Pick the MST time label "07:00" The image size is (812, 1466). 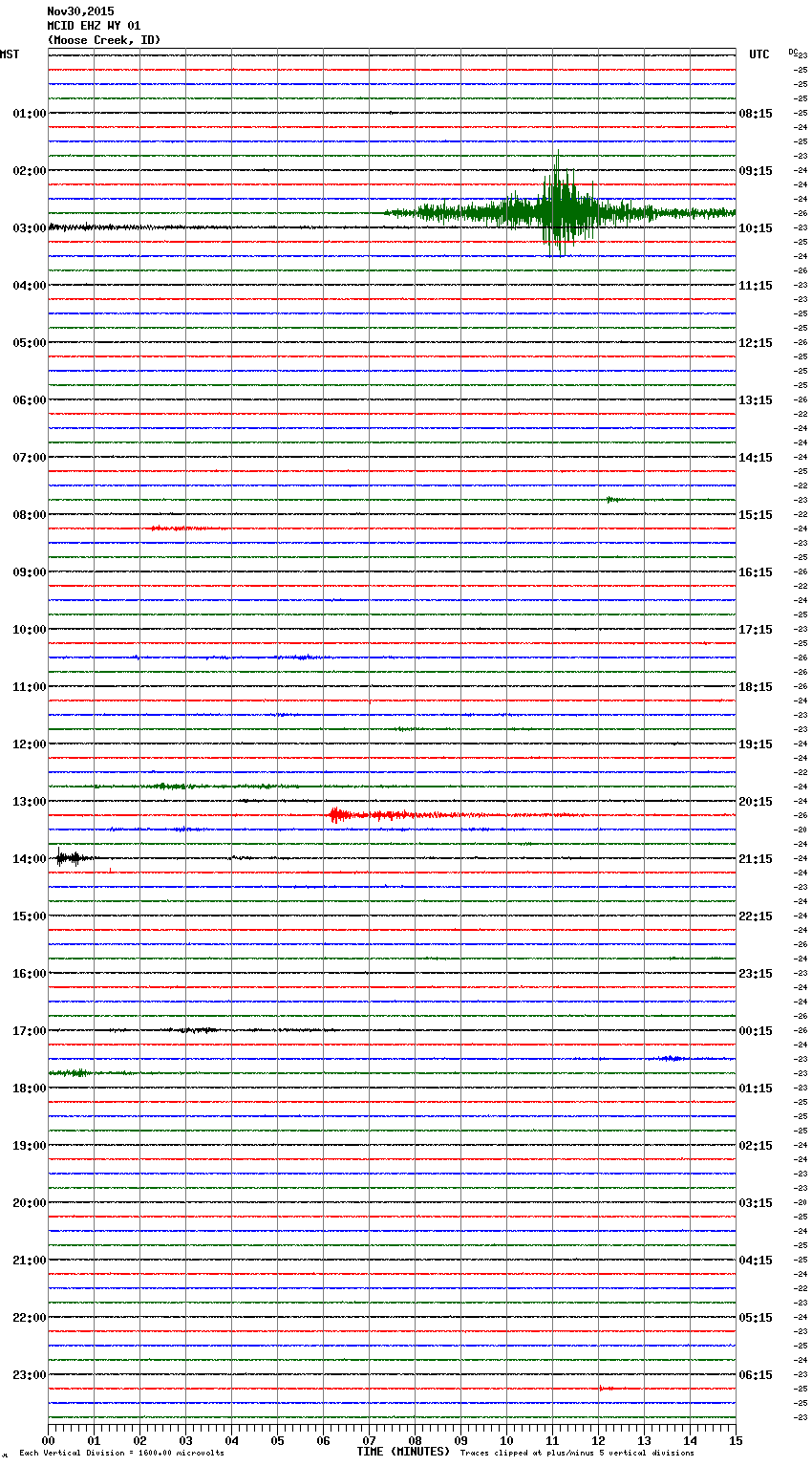pyautogui.click(x=30, y=458)
